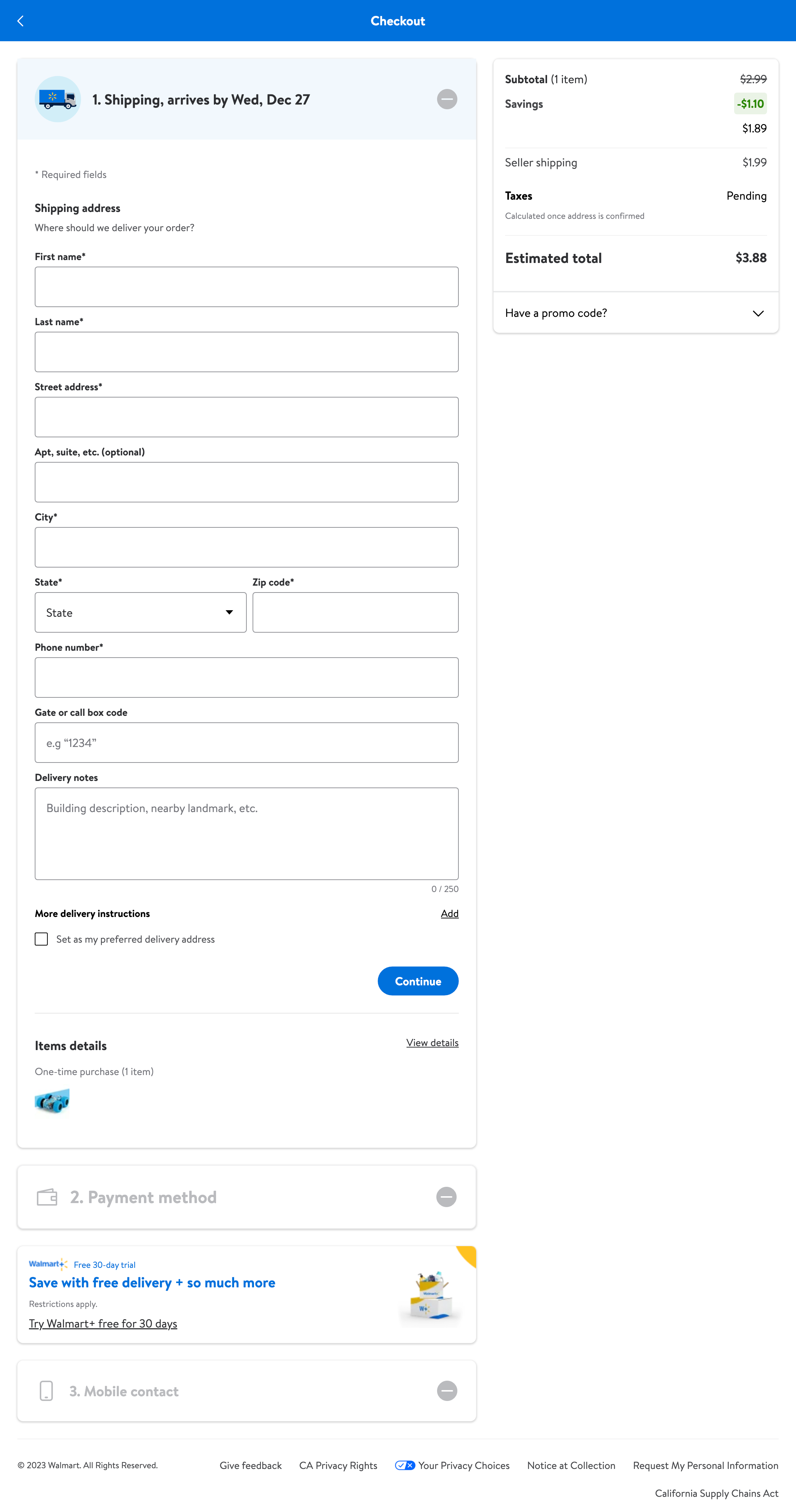Click inside the Delivery notes text area
The image size is (796, 1512).
pyautogui.click(x=246, y=833)
